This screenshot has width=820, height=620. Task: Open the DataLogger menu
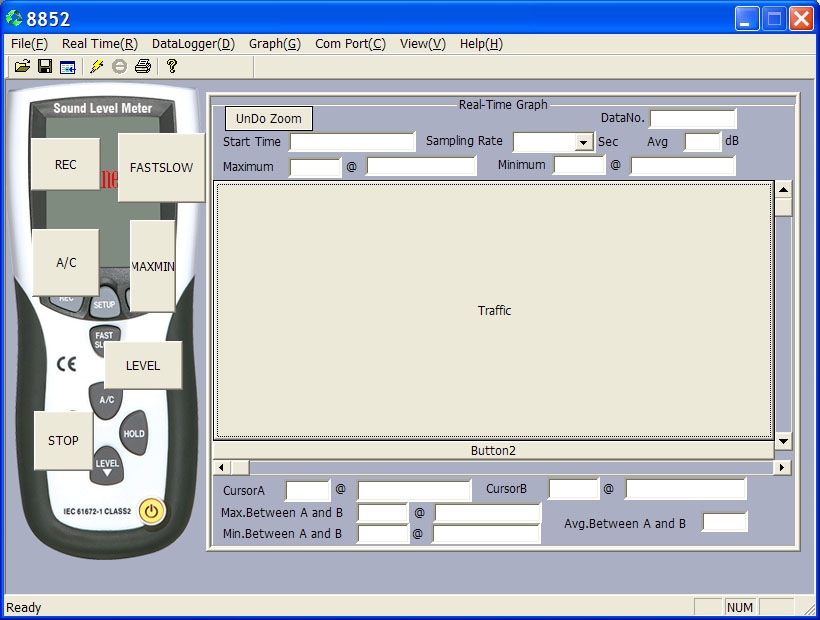coord(193,43)
